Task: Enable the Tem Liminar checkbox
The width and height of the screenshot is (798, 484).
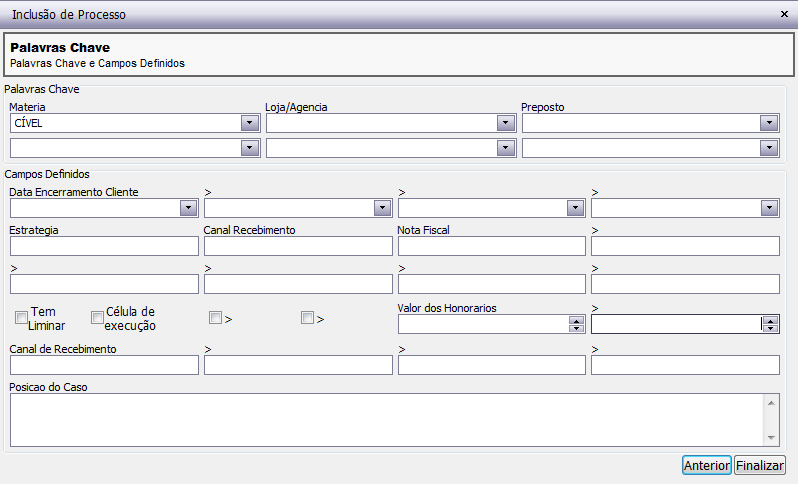Action: pos(21,318)
